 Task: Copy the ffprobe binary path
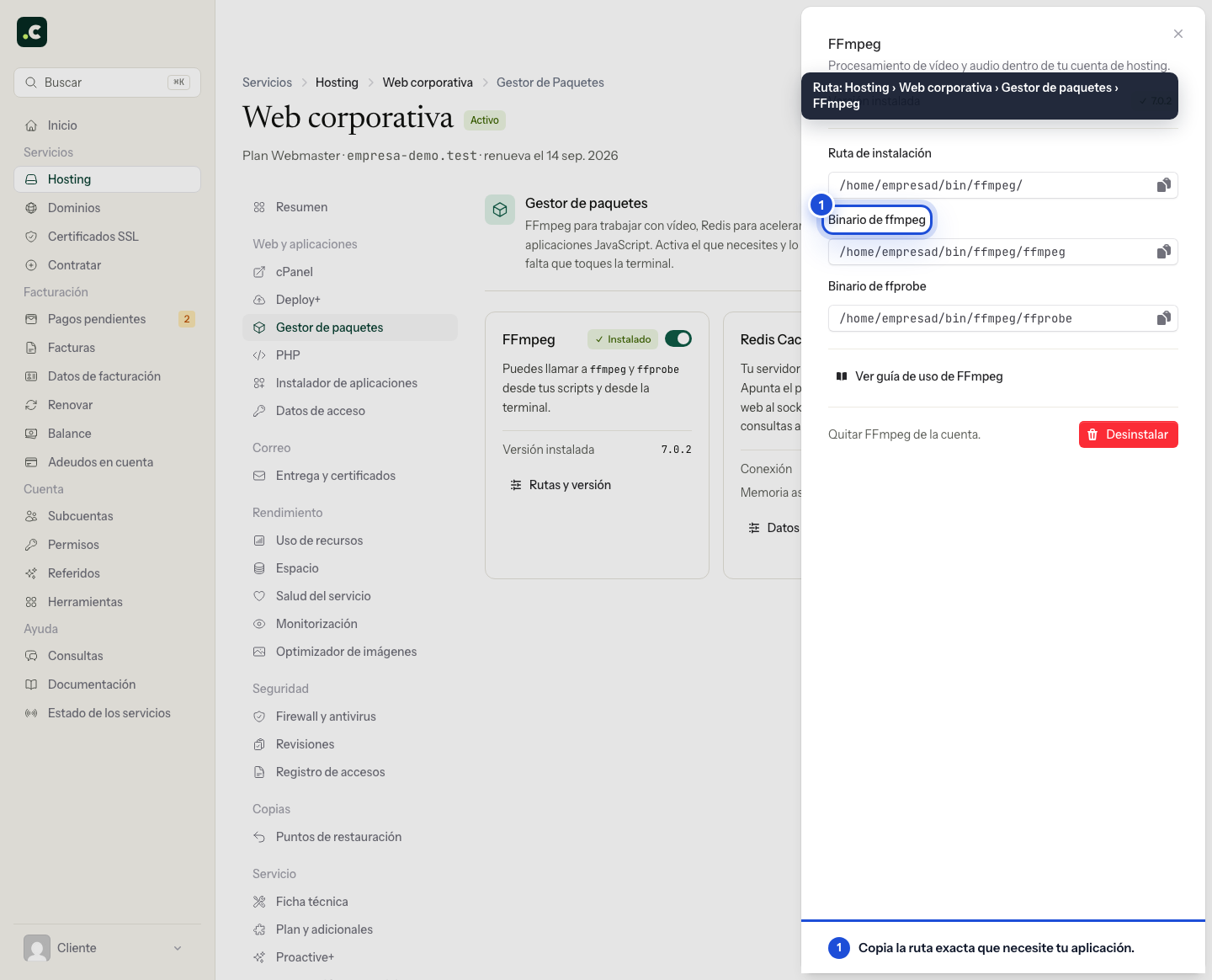pyautogui.click(x=1163, y=318)
